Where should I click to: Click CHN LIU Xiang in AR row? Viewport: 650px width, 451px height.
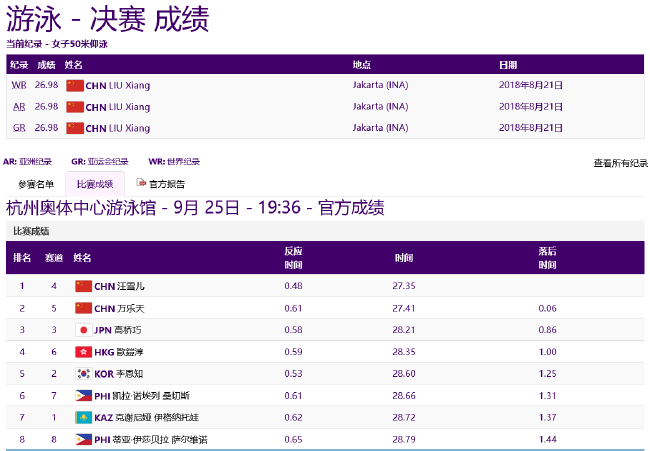tap(118, 107)
